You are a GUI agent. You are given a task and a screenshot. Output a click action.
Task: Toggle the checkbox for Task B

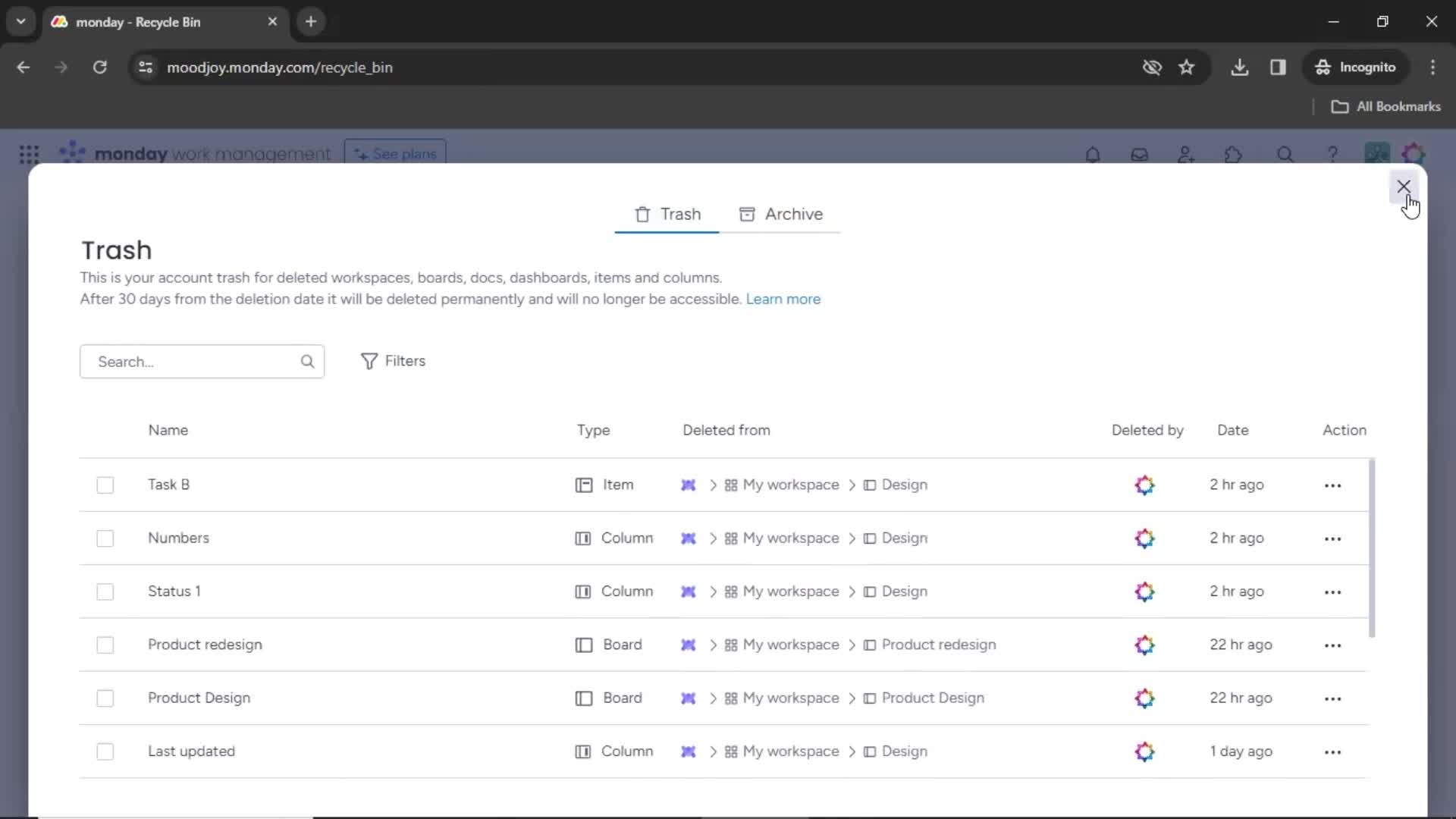[105, 484]
